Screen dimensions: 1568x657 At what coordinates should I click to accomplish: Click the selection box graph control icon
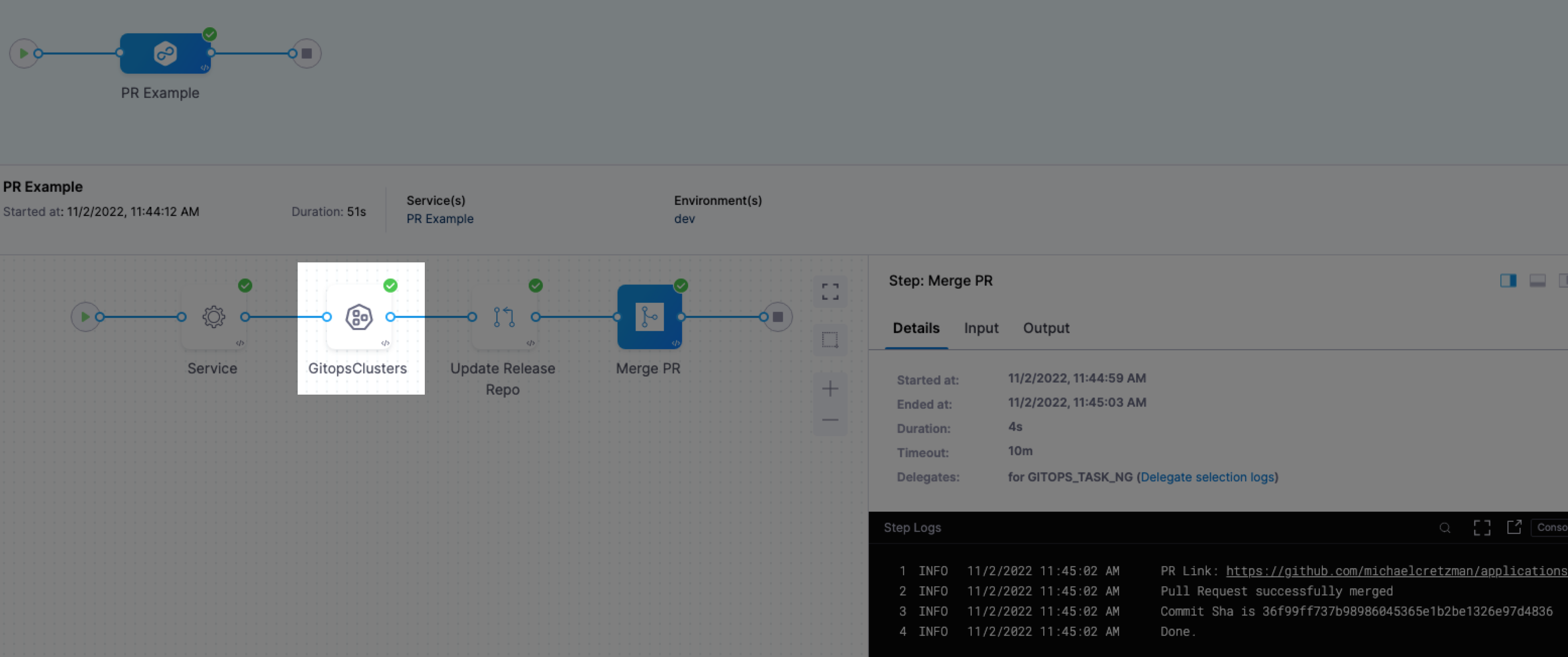click(829, 339)
